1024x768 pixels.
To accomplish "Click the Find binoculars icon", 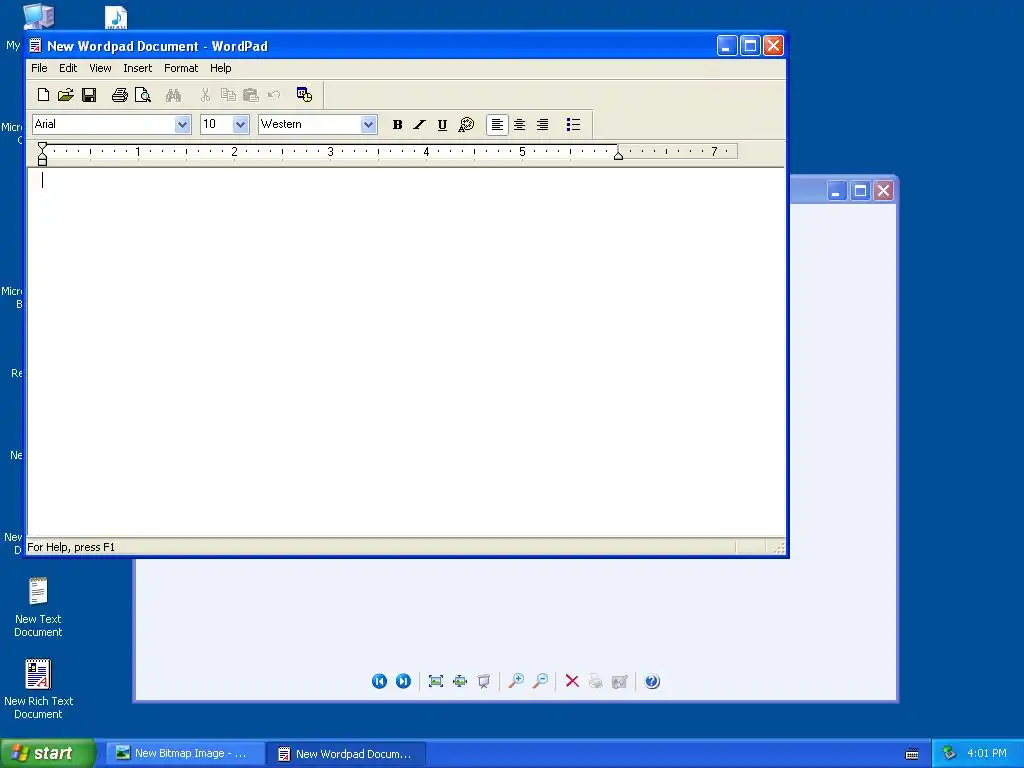I will [173, 95].
